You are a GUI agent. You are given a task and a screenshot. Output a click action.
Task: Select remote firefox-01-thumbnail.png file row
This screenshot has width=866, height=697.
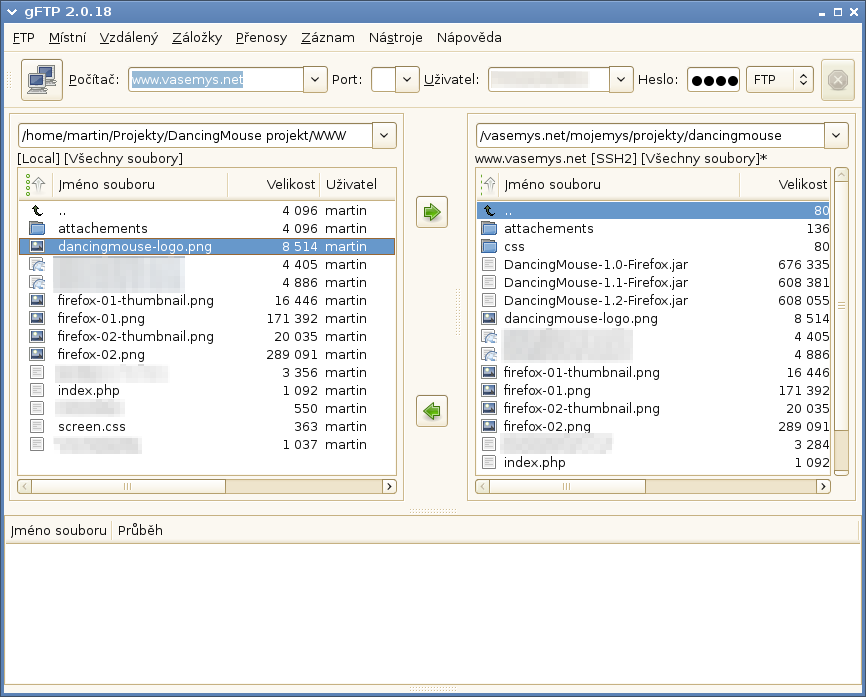point(653,372)
